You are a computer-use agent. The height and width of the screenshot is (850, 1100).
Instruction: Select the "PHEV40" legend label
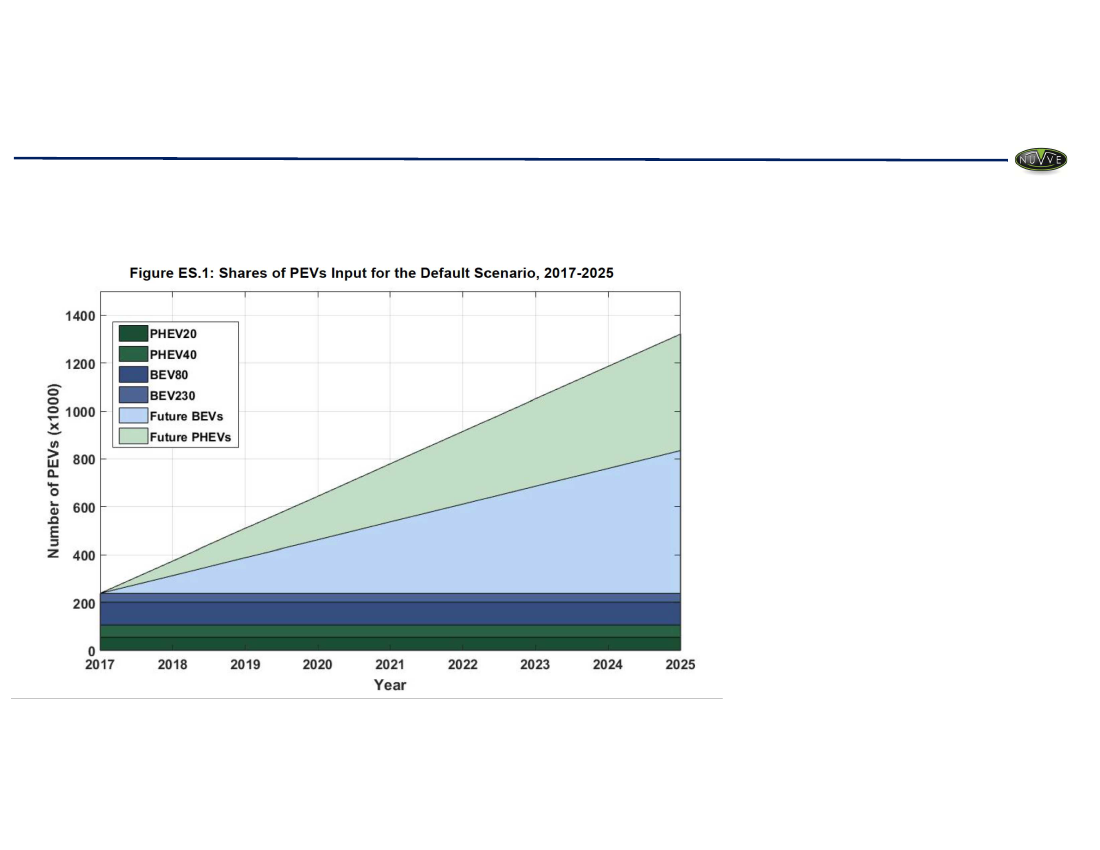(173, 355)
